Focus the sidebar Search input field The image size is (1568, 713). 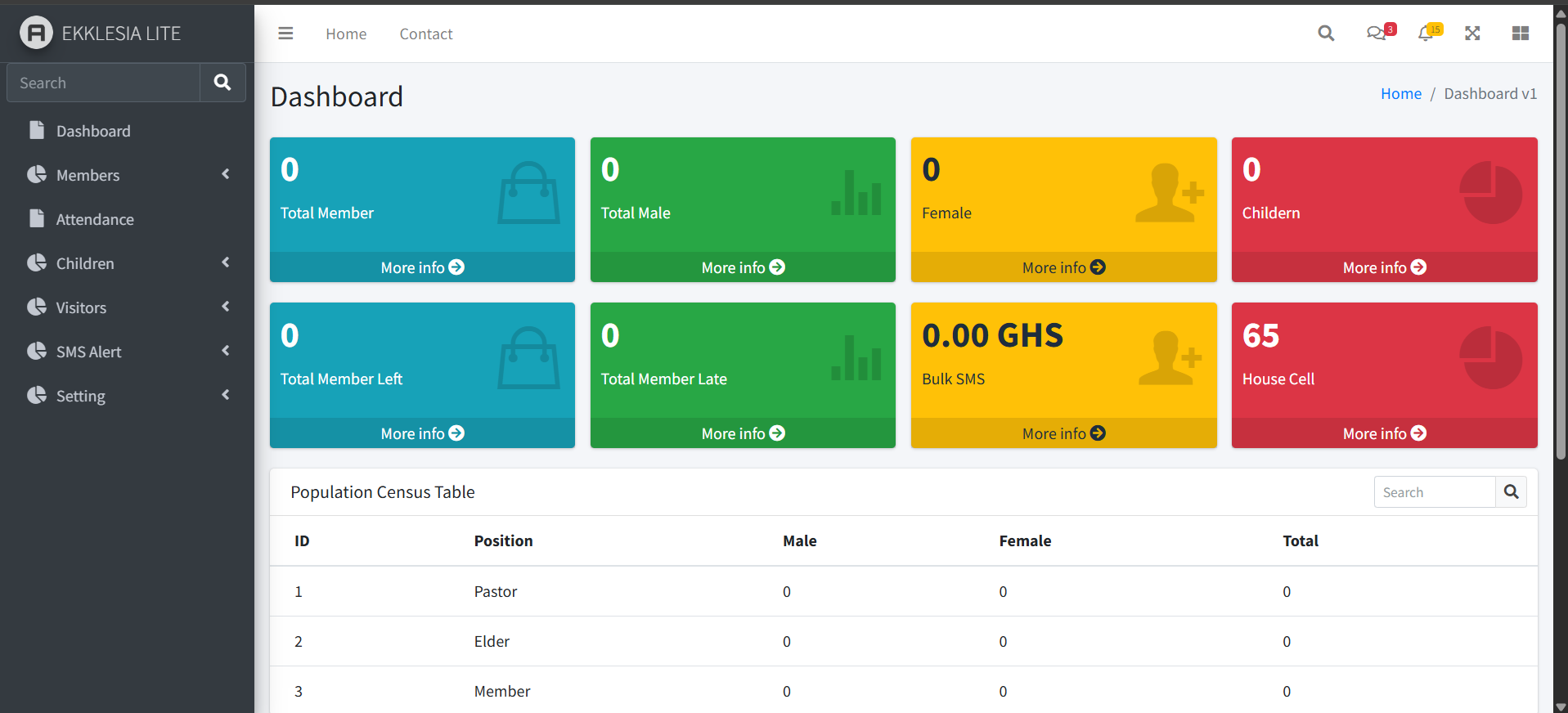(x=103, y=83)
